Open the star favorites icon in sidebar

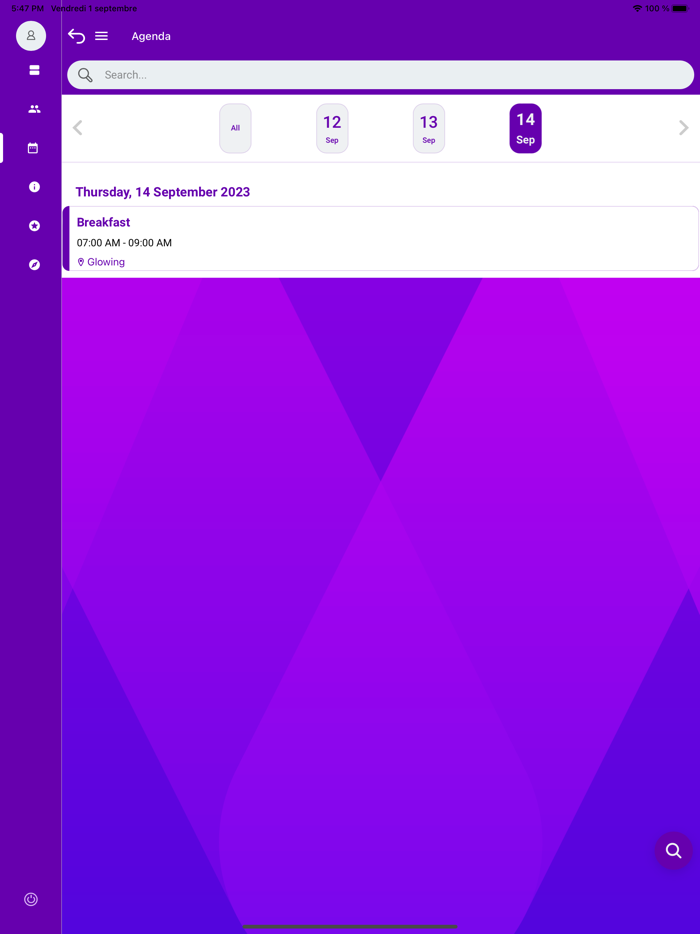coord(35,226)
